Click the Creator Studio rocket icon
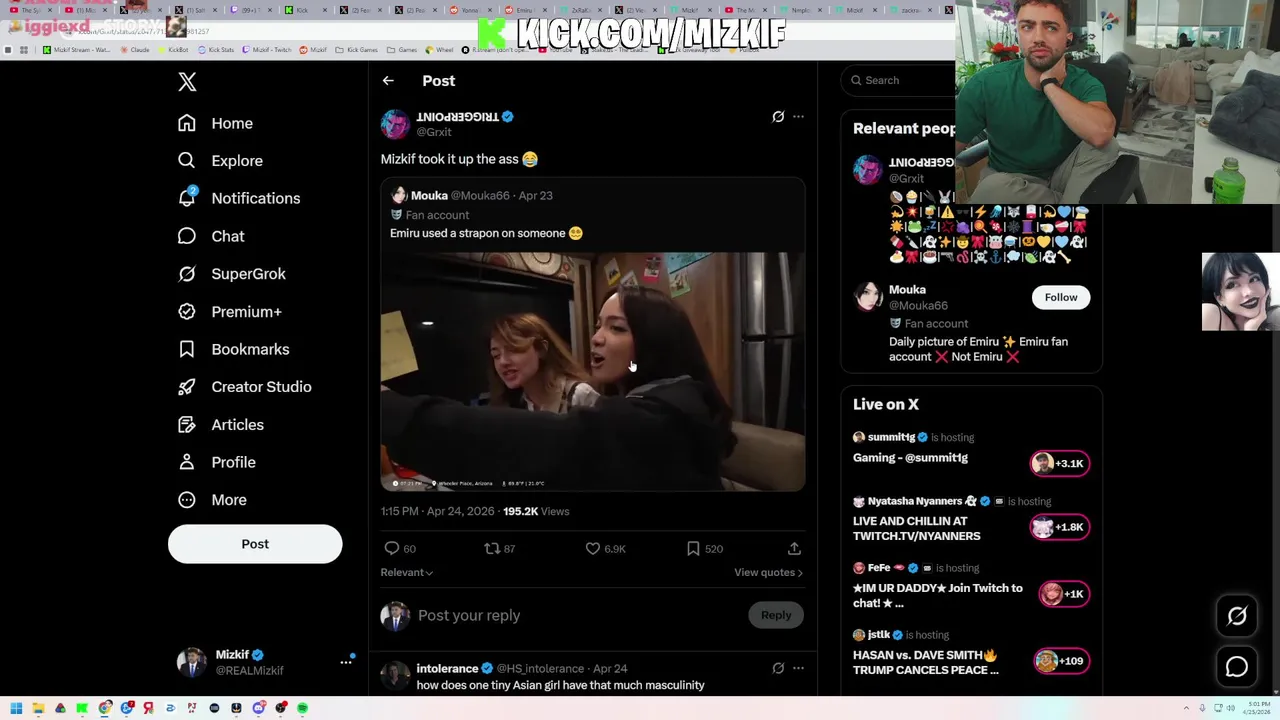This screenshot has width=1280, height=720. coord(187,387)
